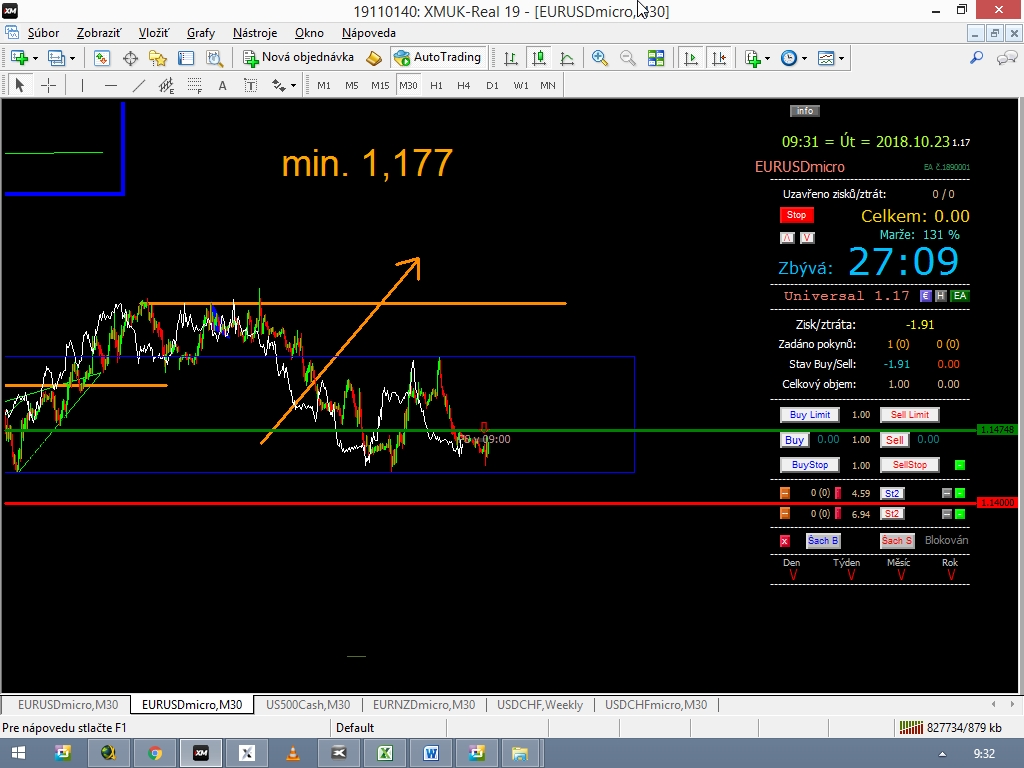The width and height of the screenshot is (1024, 768).
Task: Switch timeframe to M15
Action: coord(380,85)
